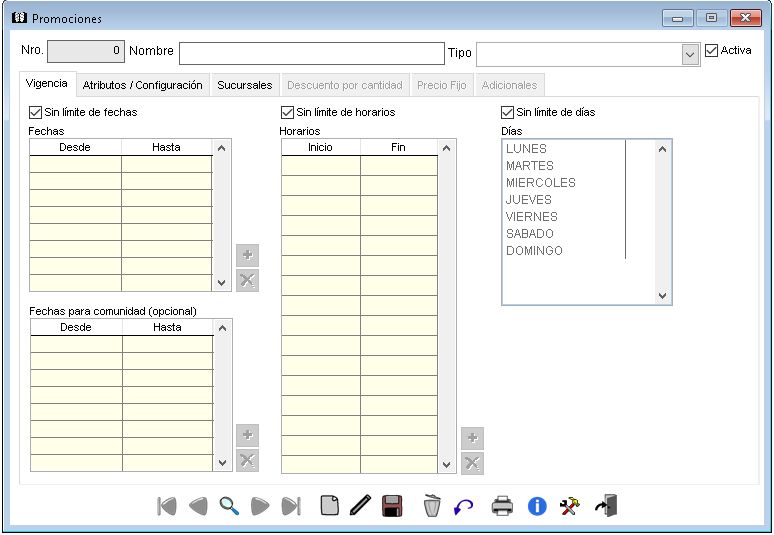Delete record with the trash can icon

click(432, 506)
